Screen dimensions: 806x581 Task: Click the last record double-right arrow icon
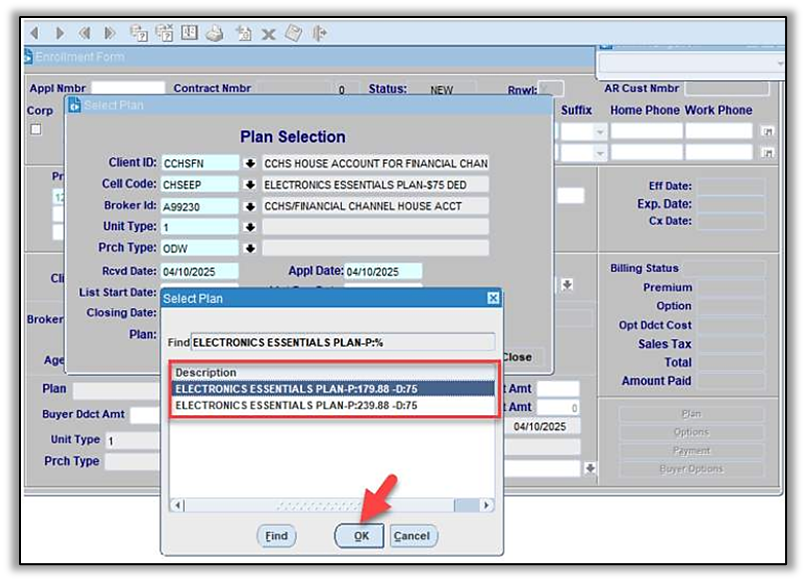(110, 33)
